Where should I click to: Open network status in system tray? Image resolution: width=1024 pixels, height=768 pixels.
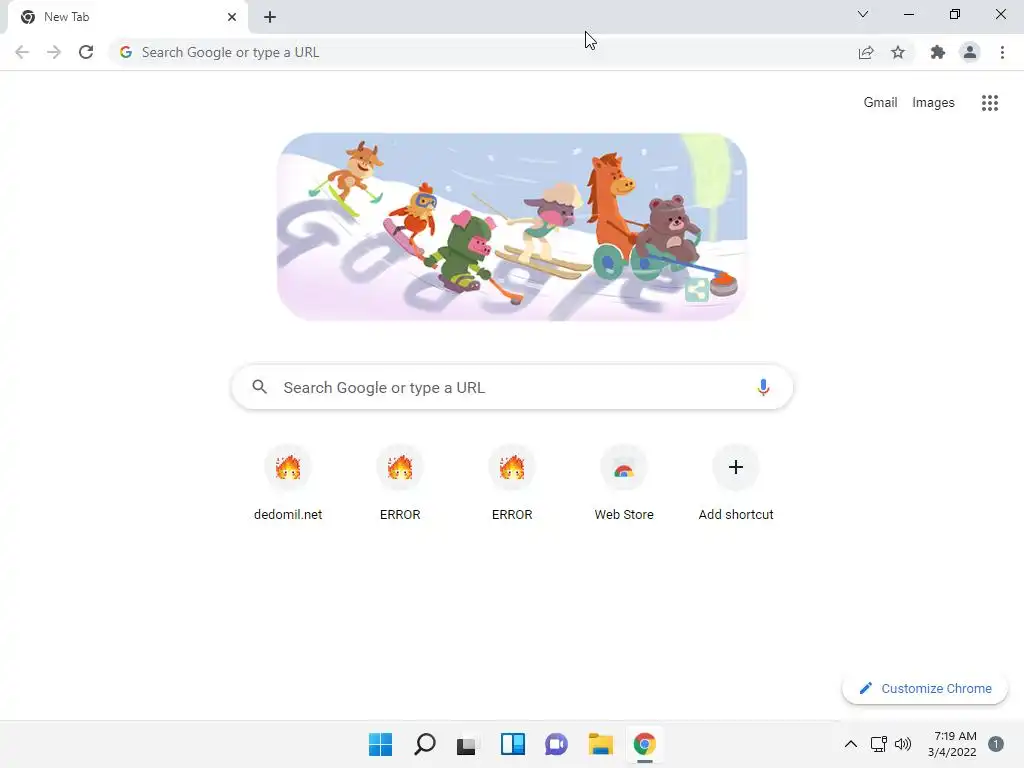pyautogui.click(x=878, y=744)
